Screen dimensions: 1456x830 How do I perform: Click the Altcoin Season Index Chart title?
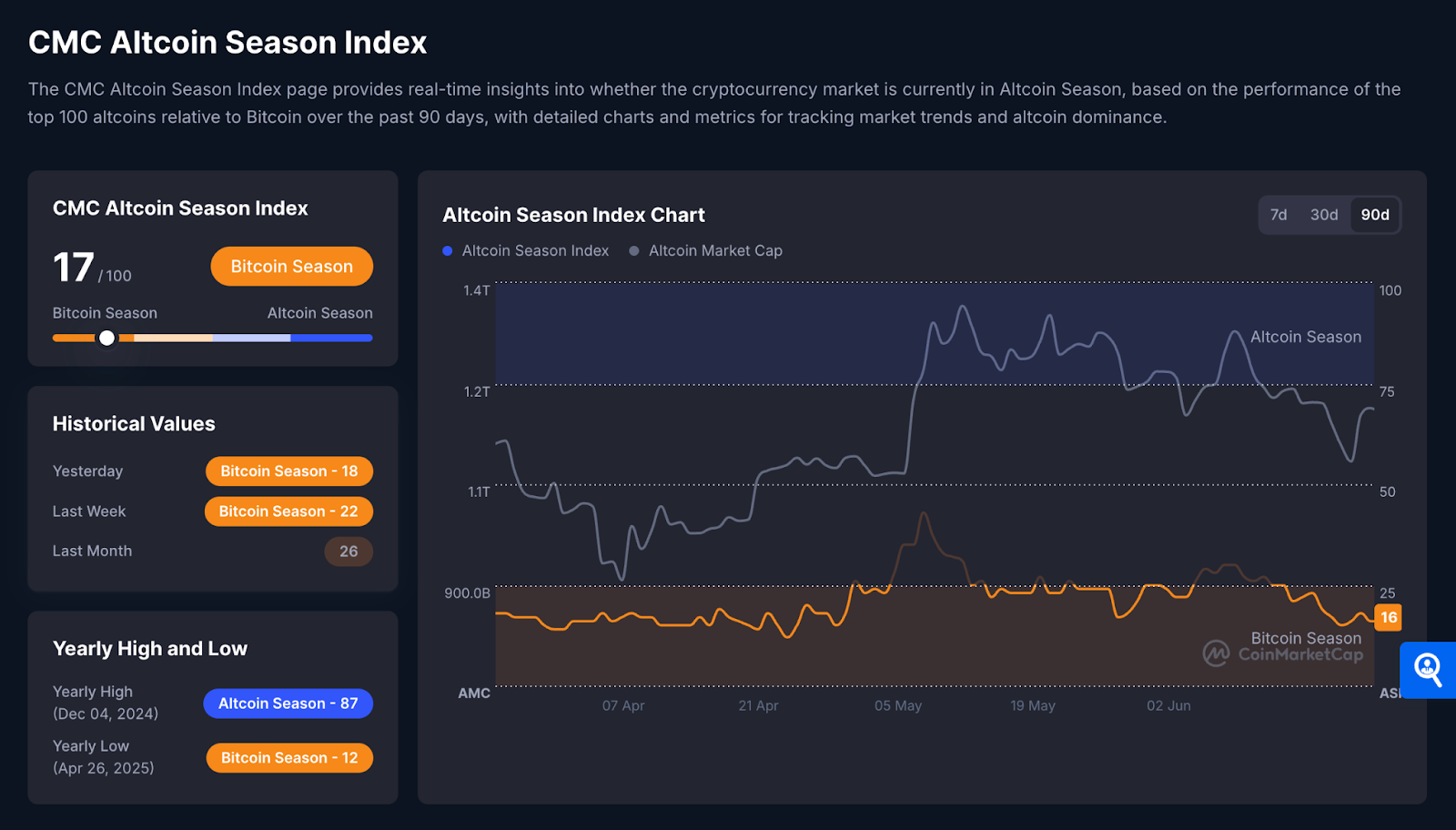573,215
